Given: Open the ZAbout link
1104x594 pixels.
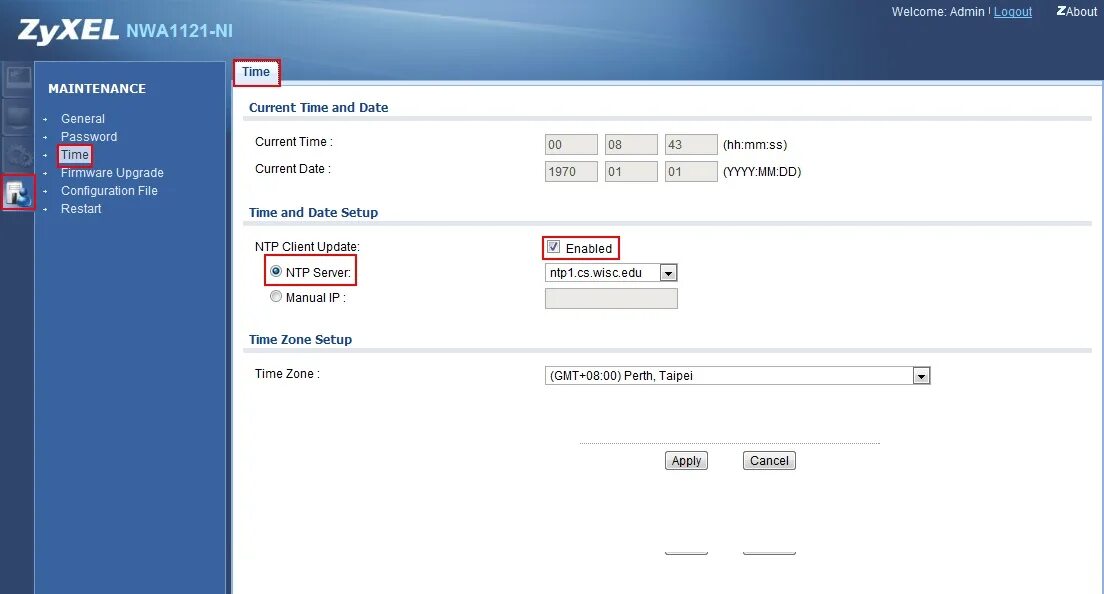Looking at the screenshot, I should [x=1077, y=11].
